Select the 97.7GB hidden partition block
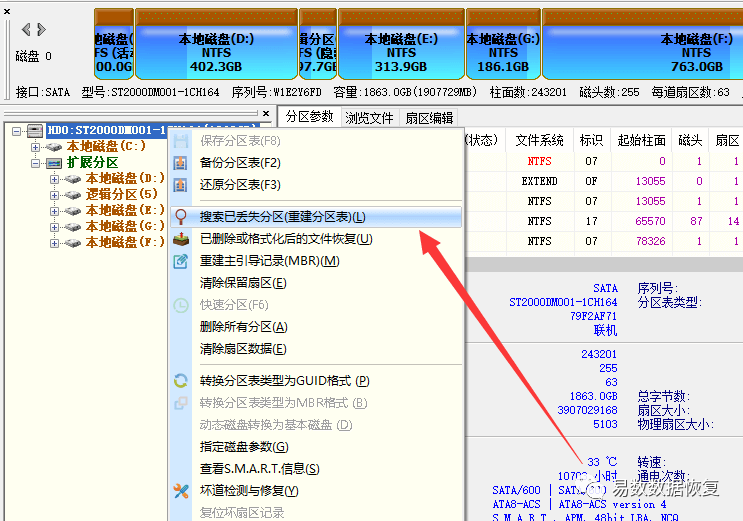743x521 pixels. coord(318,44)
